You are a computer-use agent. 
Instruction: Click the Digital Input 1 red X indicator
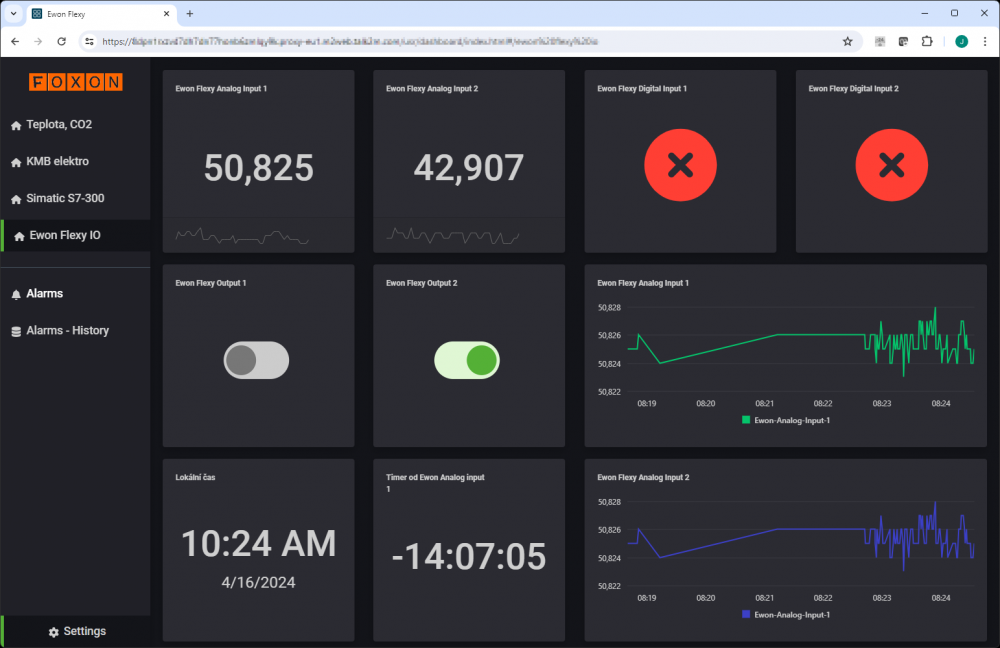click(680, 165)
